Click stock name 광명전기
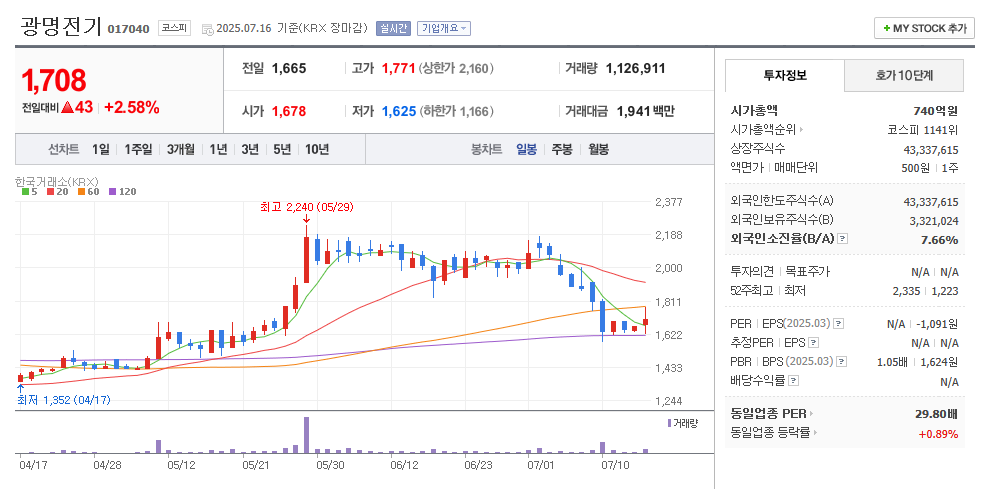The height and width of the screenshot is (489, 994). click(61, 26)
